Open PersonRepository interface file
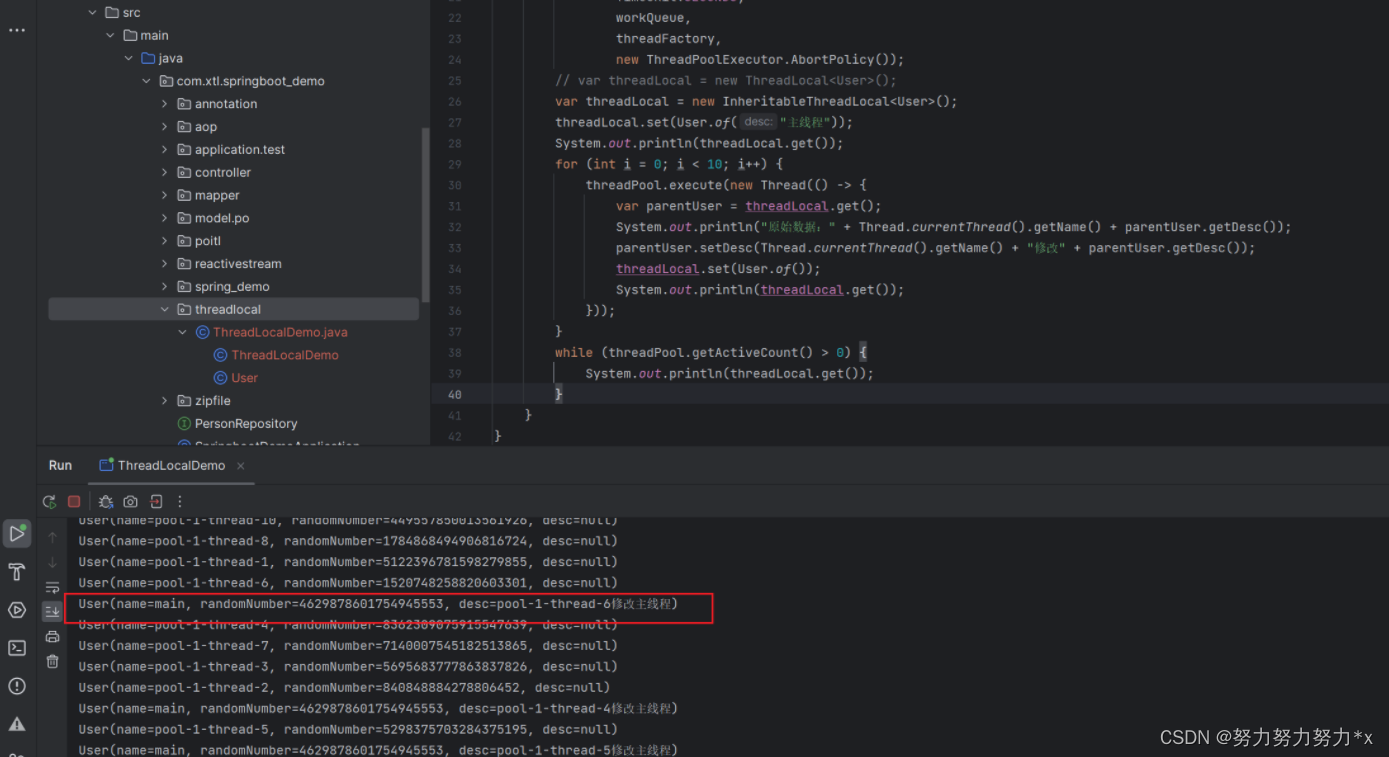 point(246,424)
